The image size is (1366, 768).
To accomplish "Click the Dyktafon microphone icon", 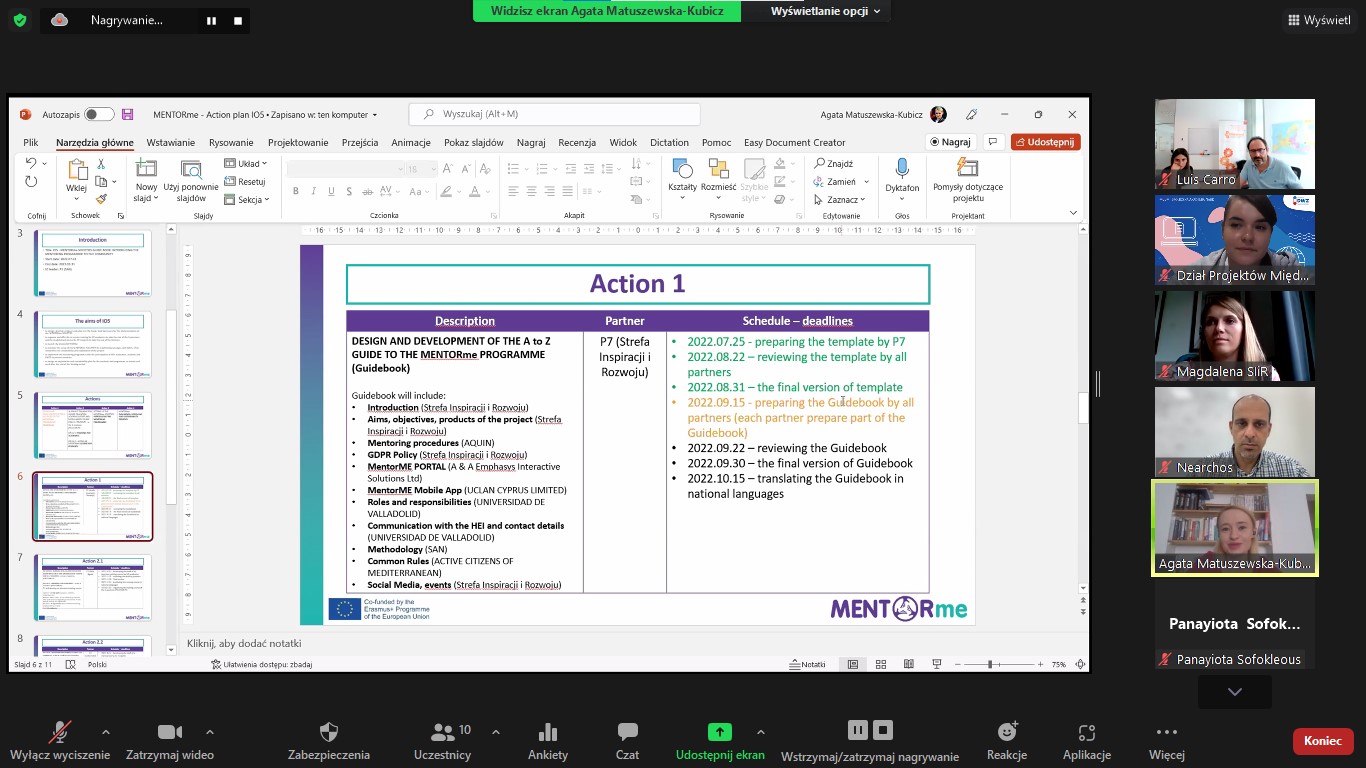I will (x=902, y=168).
